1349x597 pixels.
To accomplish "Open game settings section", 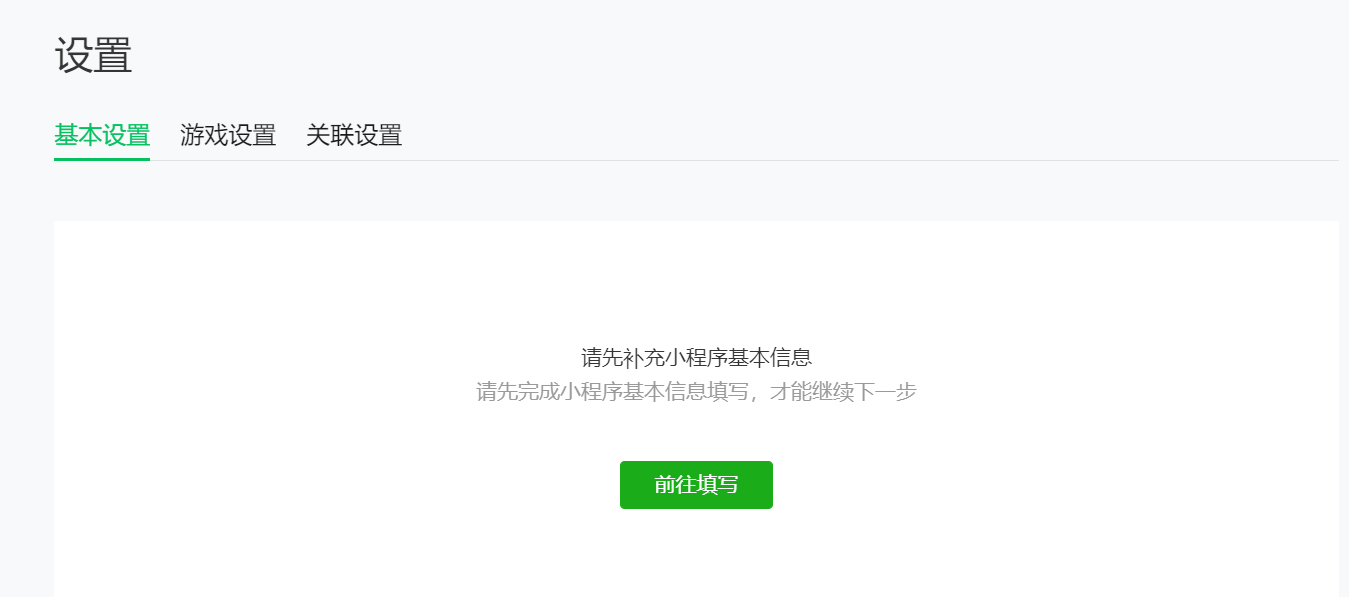I will click(x=228, y=135).
